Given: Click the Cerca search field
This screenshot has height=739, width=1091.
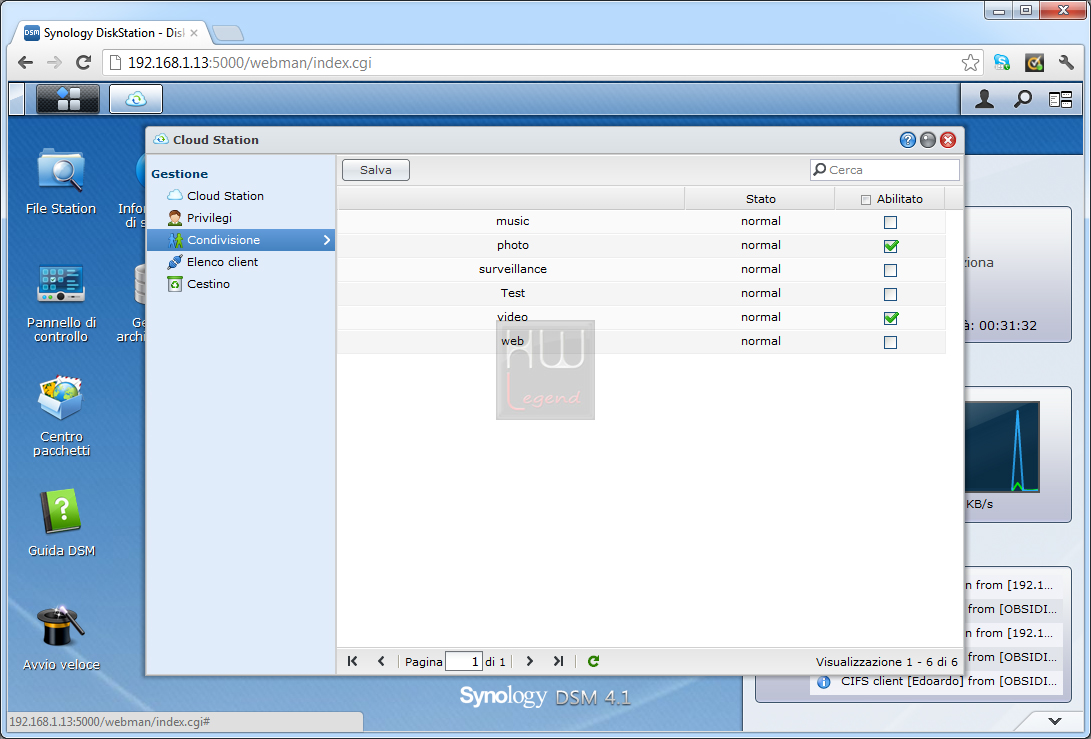Looking at the screenshot, I should 884,170.
